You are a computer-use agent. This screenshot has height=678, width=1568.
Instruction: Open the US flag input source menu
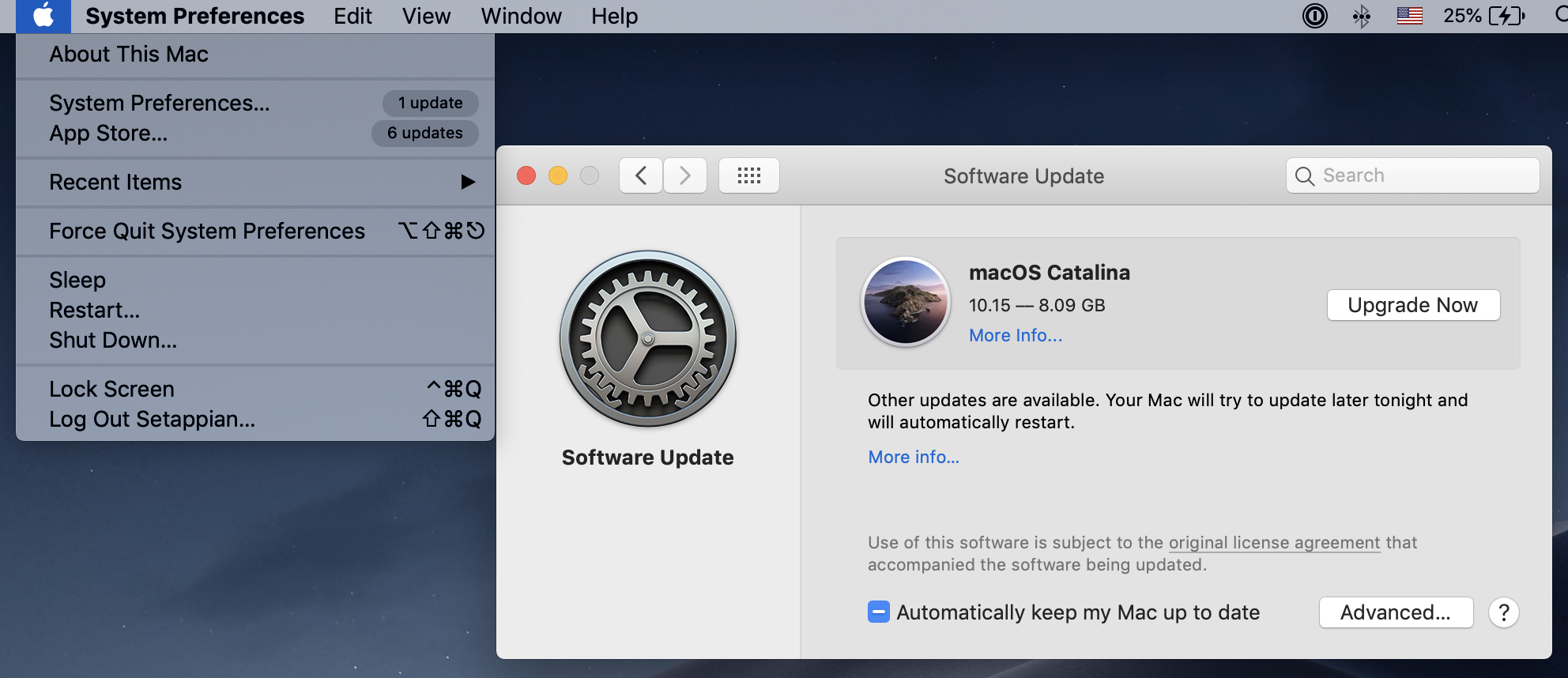coord(1409,16)
